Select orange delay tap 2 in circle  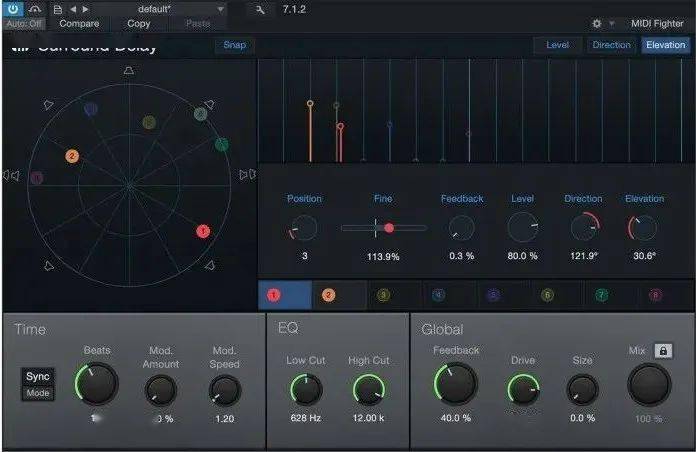pos(71,156)
